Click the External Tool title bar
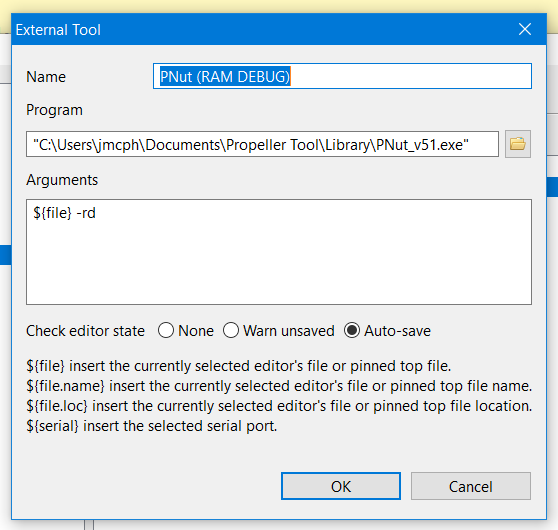 click(263, 29)
